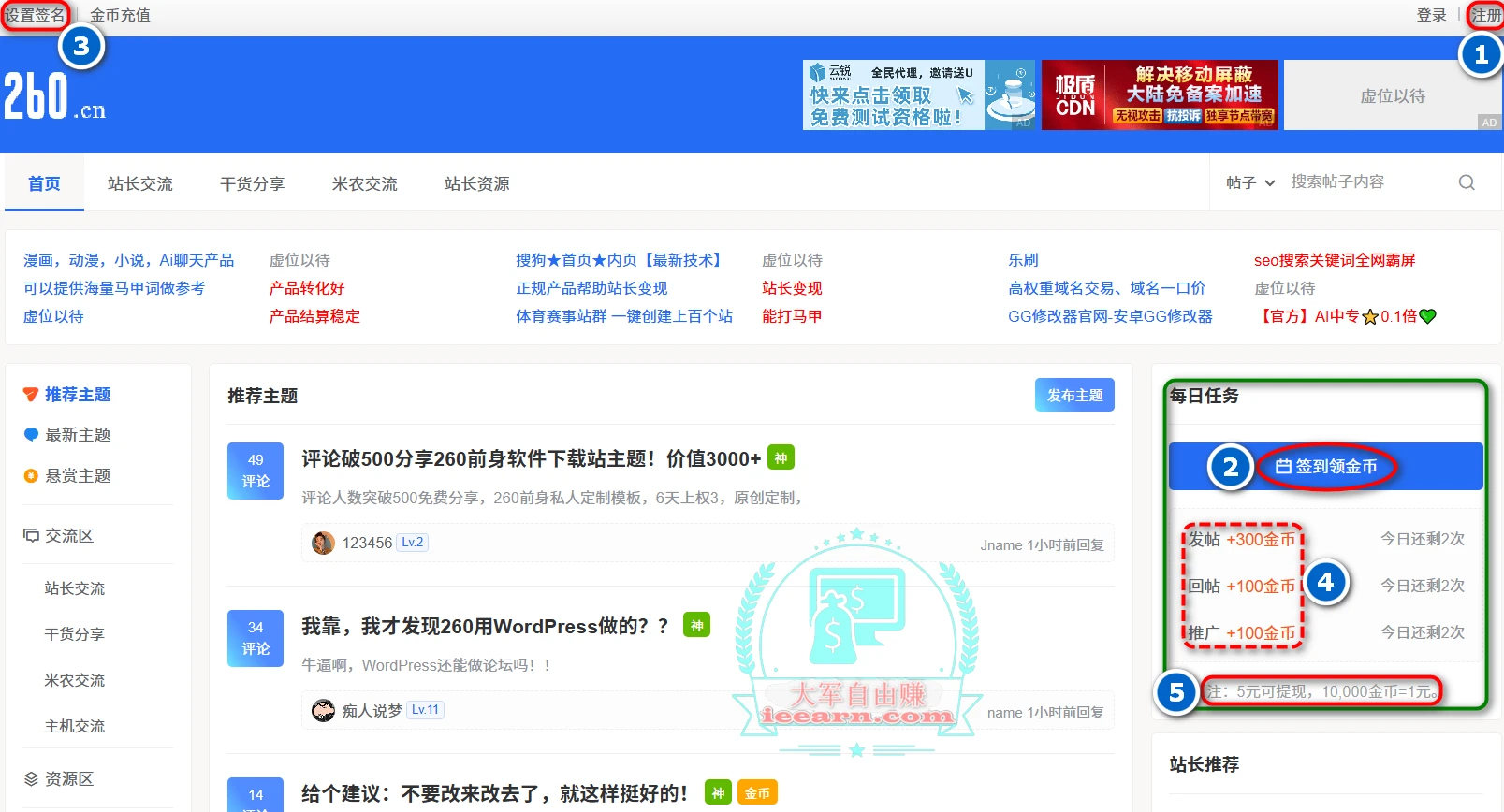This screenshot has width=1504, height=812.
Task: Click the 资源区 layers icon
Action: click(x=31, y=779)
